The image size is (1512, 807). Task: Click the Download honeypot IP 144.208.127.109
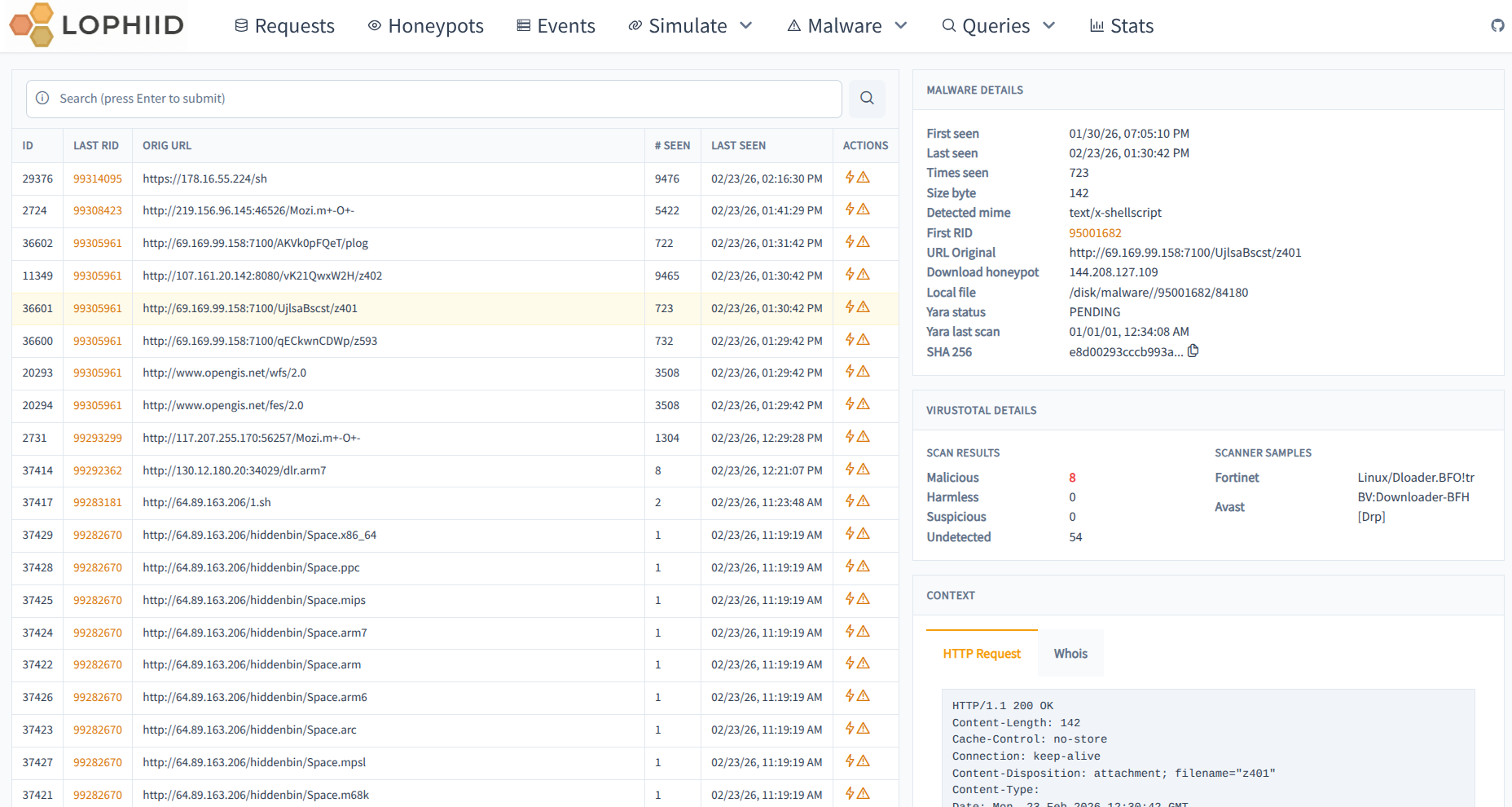[1113, 272]
